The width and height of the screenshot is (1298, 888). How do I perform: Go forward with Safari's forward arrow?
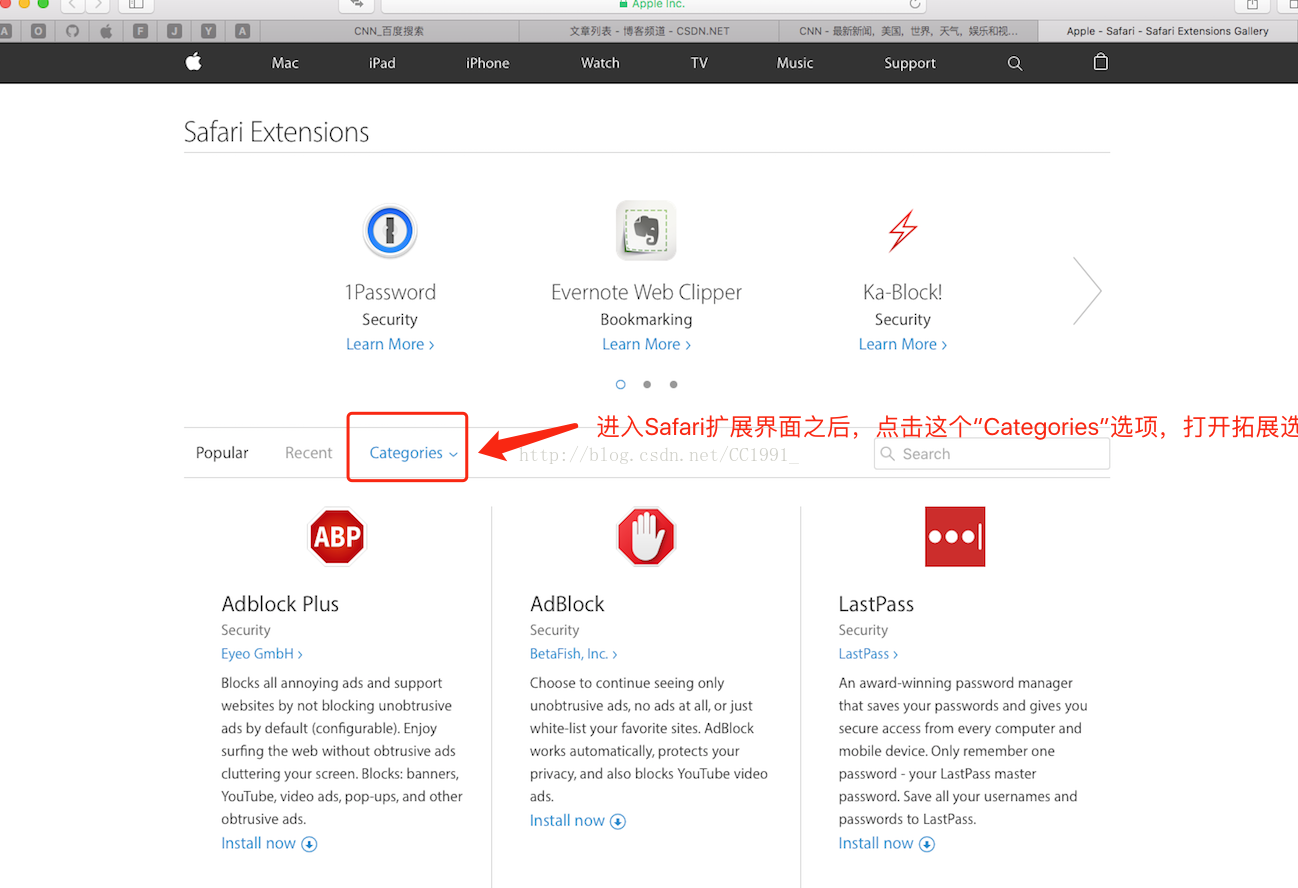[x=98, y=5]
